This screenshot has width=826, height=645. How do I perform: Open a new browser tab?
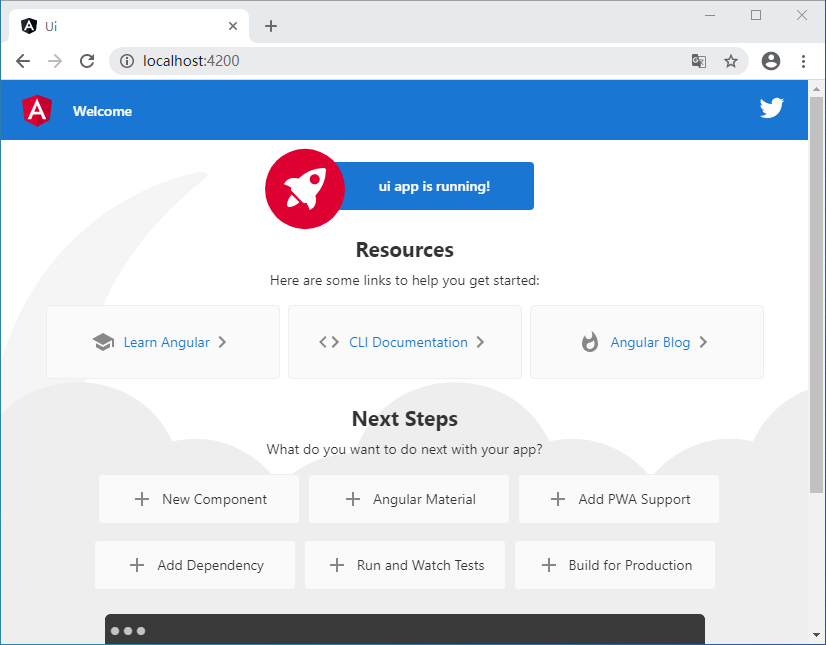[x=271, y=26]
